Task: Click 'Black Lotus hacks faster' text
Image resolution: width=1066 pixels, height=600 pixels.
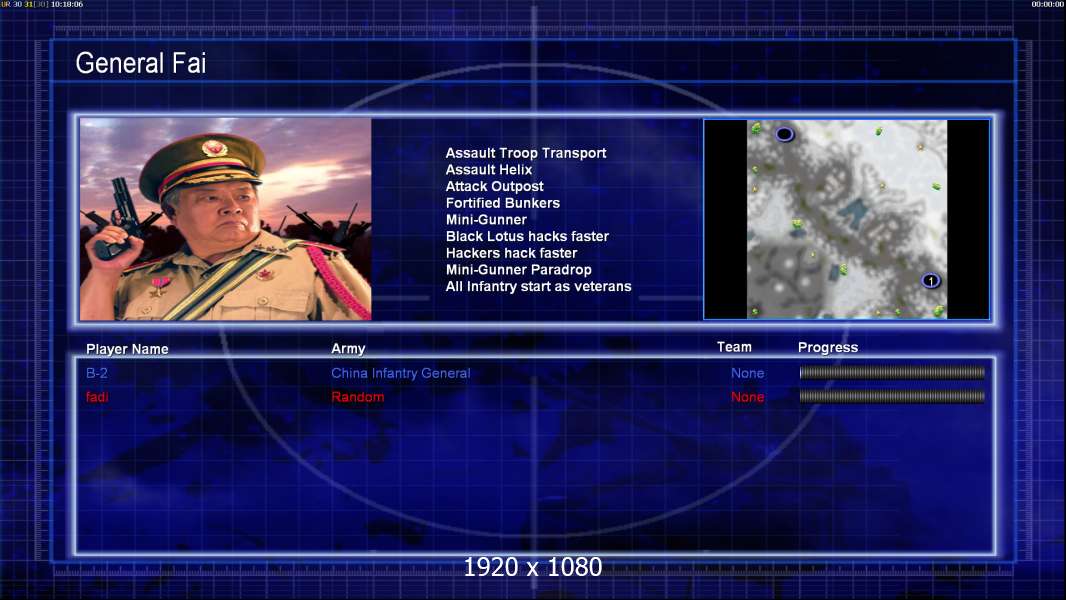Action: pos(527,236)
